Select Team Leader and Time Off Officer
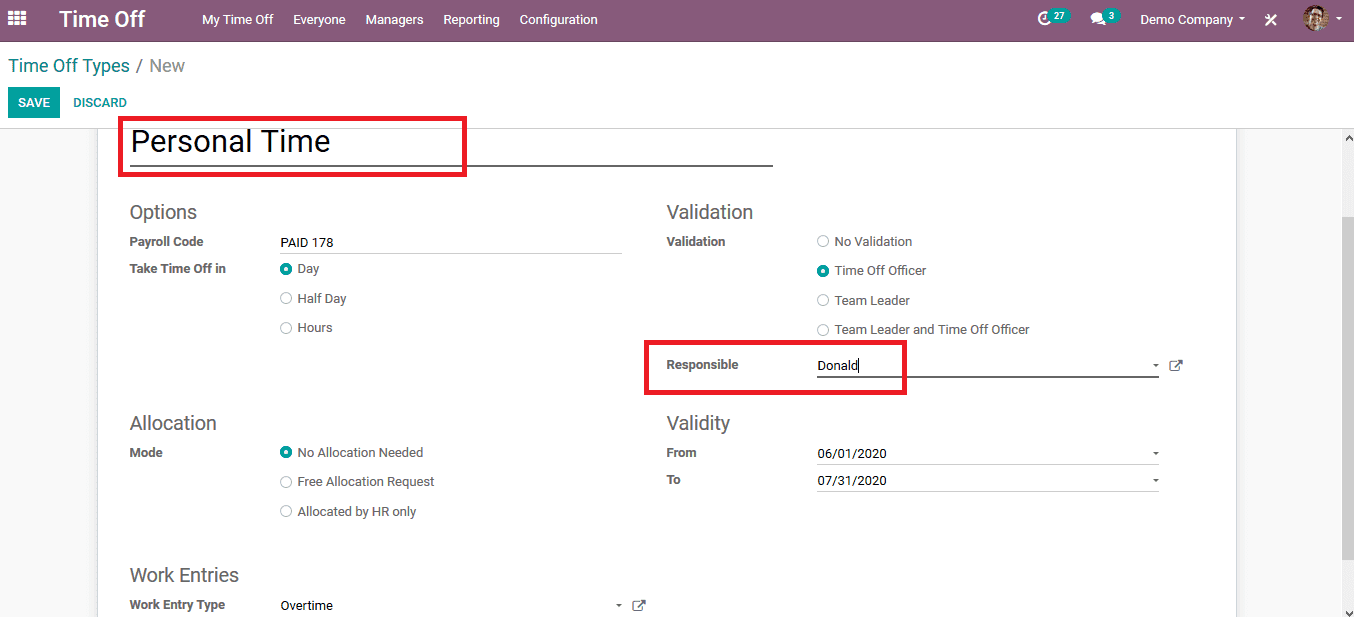The height and width of the screenshot is (617, 1355). [x=823, y=330]
